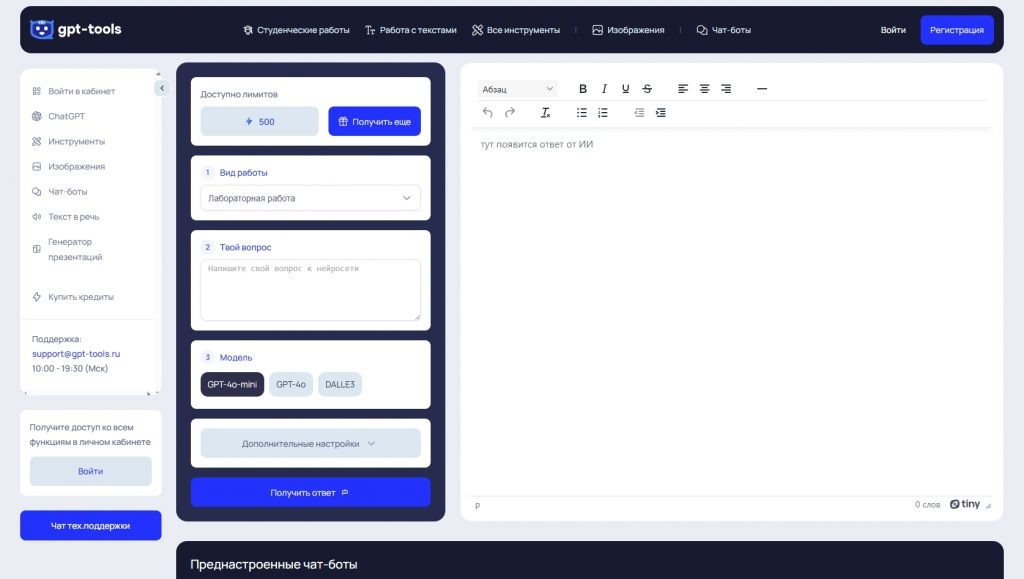Viewport: 1024px width, 579px height.
Task: Select the GPT-4o-mini model
Action: coord(232,385)
